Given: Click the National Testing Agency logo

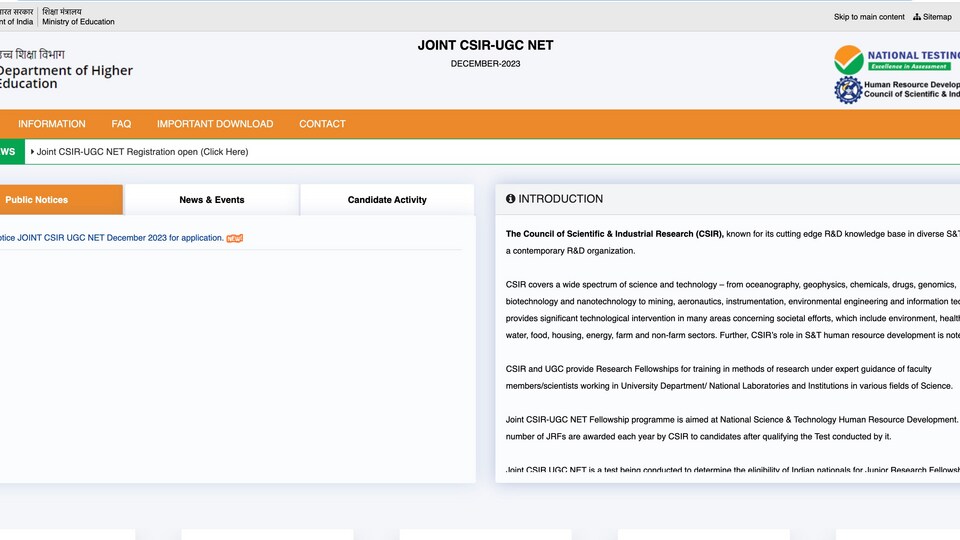Looking at the screenshot, I should pyautogui.click(x=896, y=59).
